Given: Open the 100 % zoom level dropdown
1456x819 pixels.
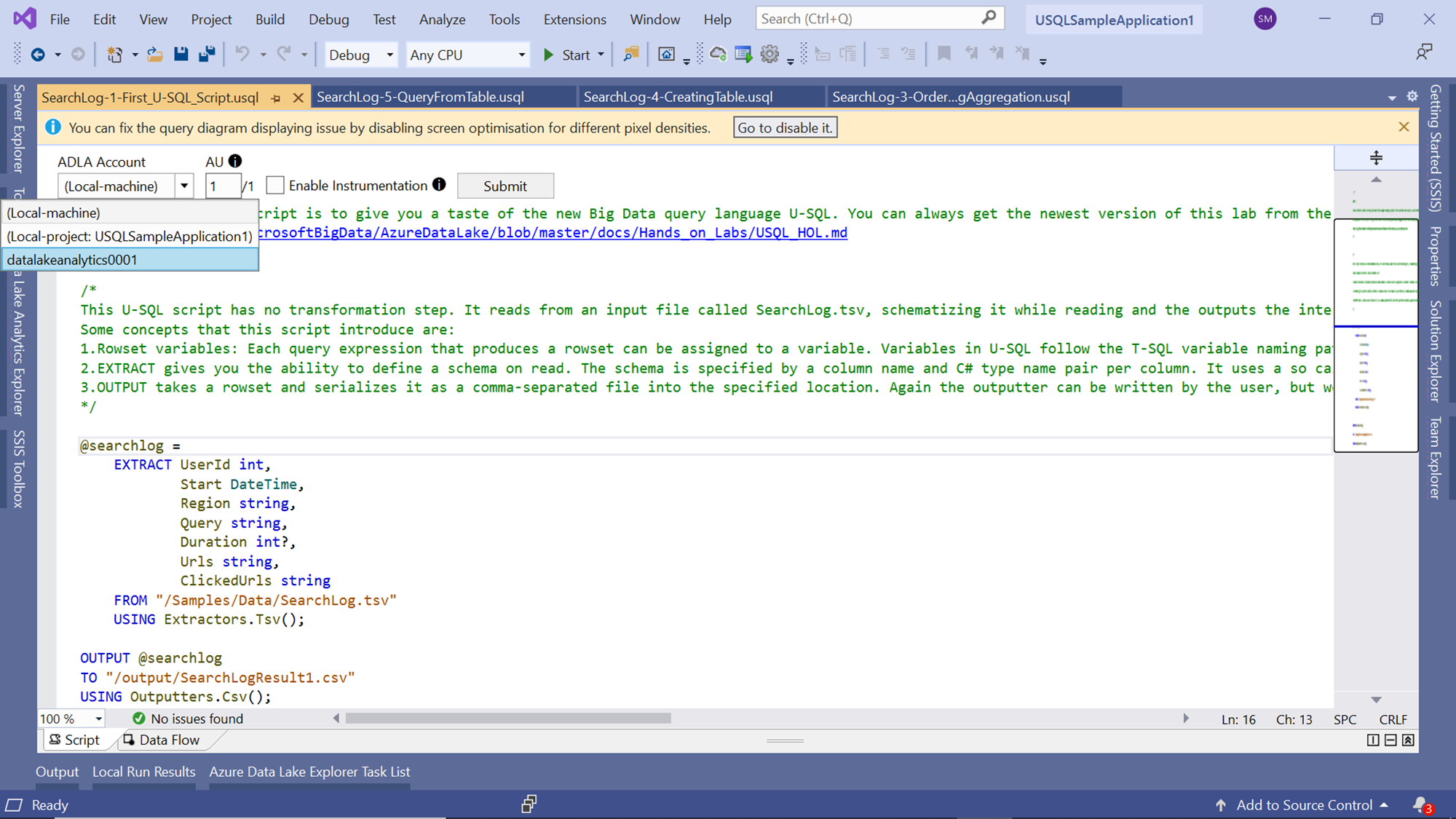Looking at the screenshot, I should tap(98, 719).
